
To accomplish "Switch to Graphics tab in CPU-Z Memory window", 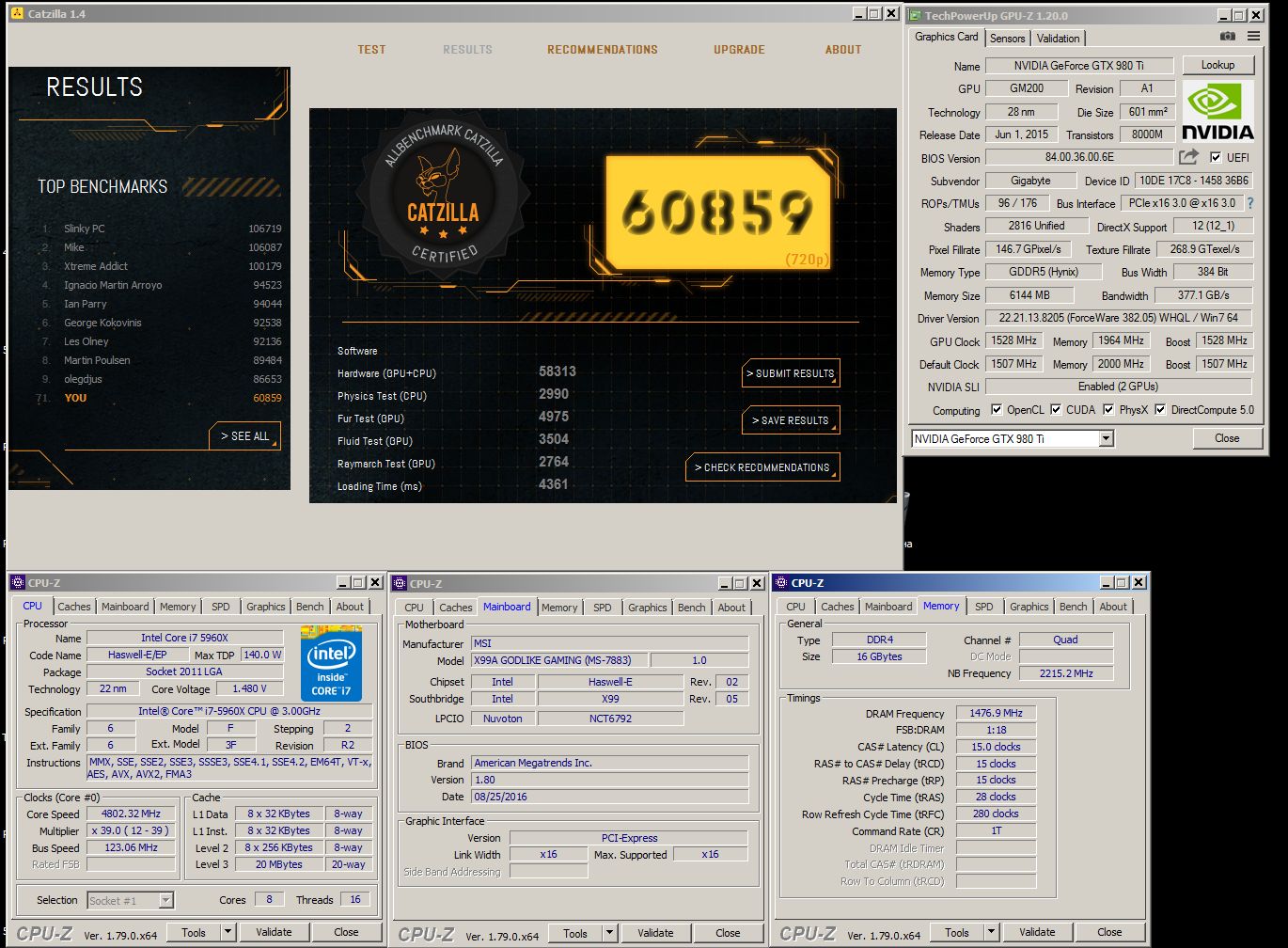I will 1029,608.
